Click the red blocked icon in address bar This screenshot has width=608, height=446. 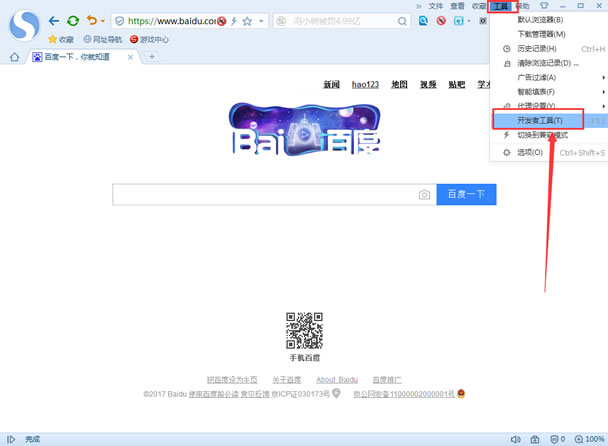click(x=221, y=21)
